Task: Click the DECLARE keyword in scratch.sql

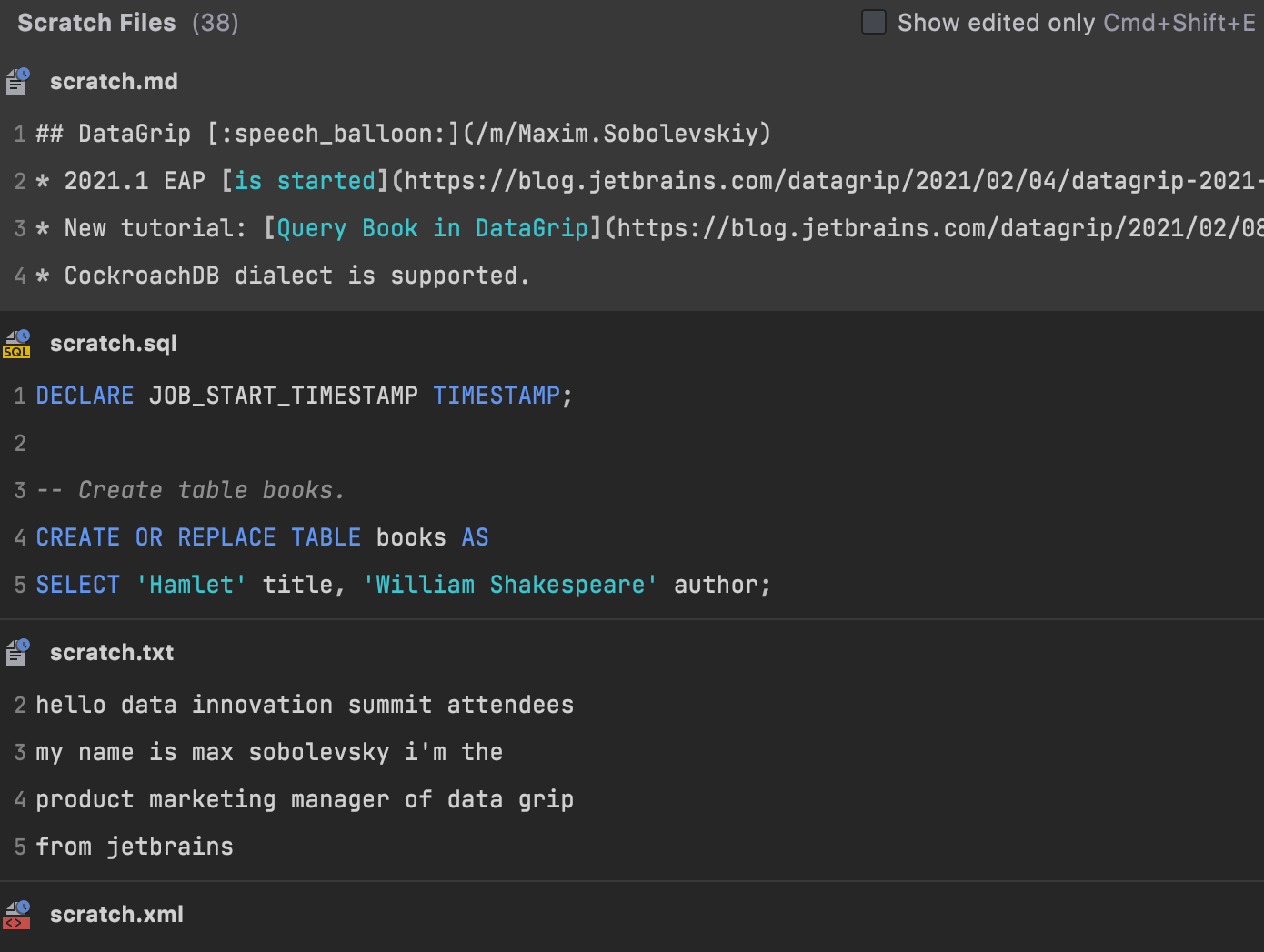Action: 85,396
